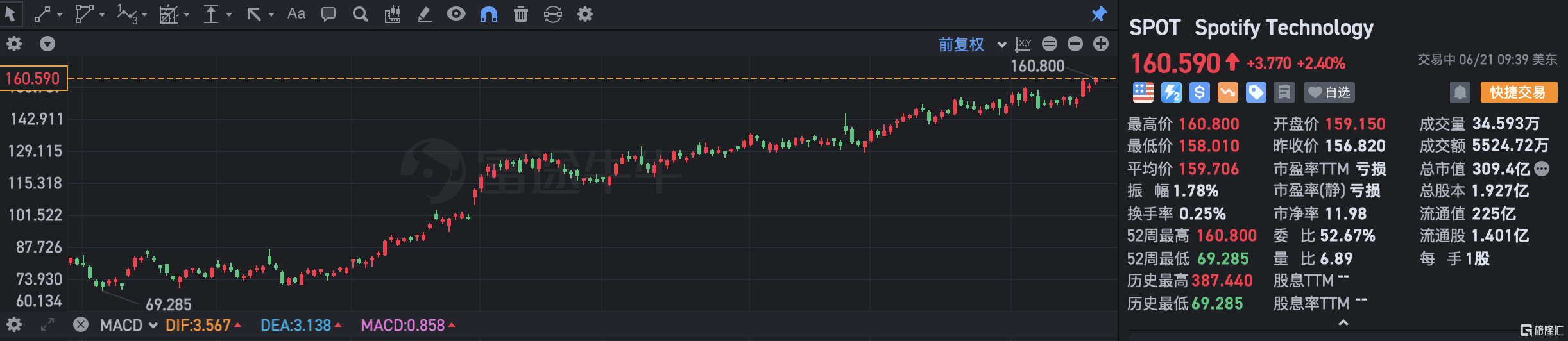Click the 总市值 309.4亿 value
Viewport: 1568px width, 341px height.
coord(1501,169)
